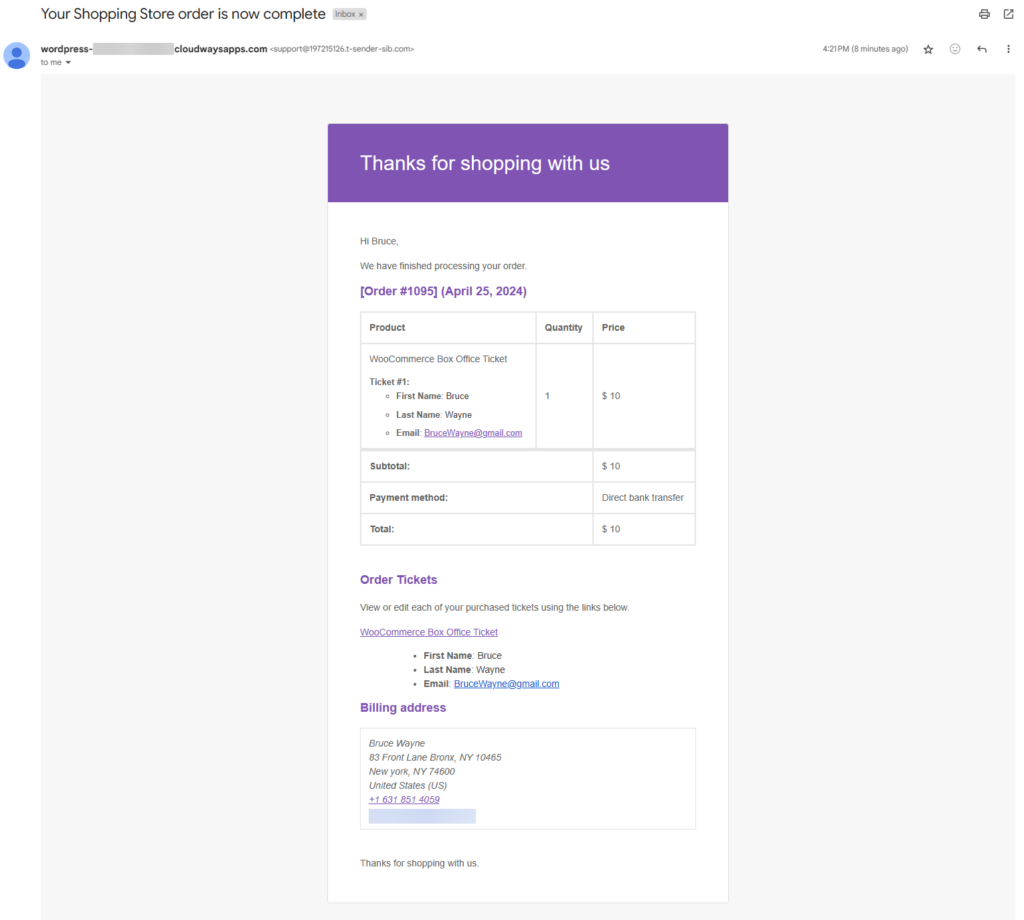Click the Payment method: row label
1024x920 pixels.
coord(408,498)
